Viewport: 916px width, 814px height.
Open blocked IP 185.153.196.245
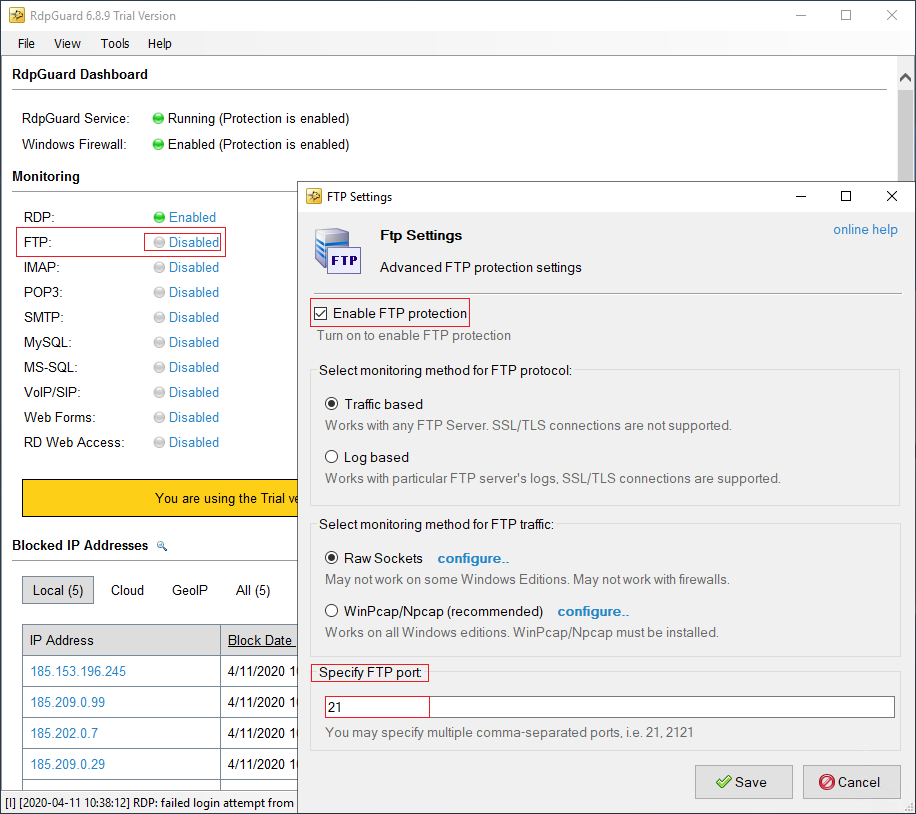[78, 671]
